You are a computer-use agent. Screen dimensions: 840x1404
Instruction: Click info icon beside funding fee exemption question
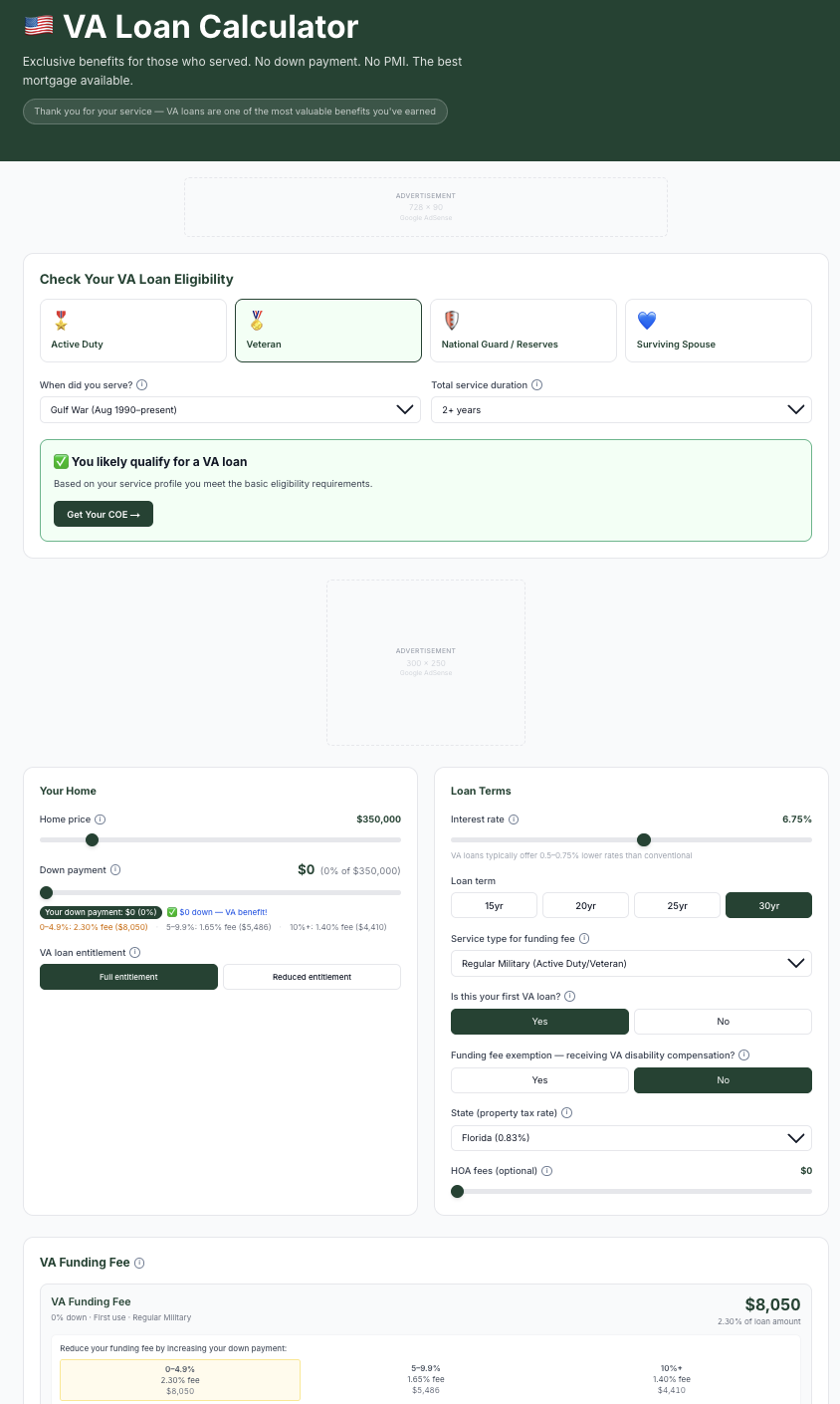pos(743,1054)
